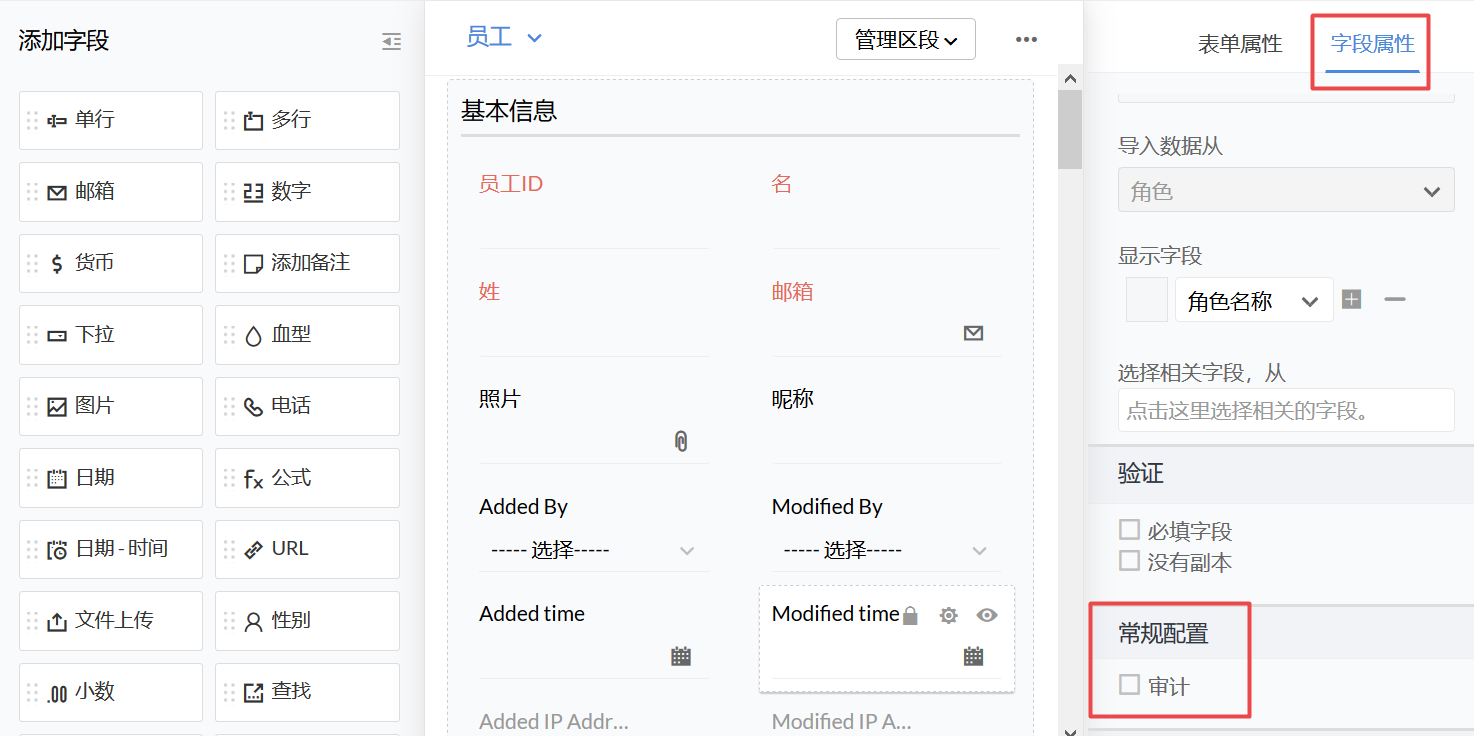Click the 员工ID input field
Viewport: 1474px width, 736px height.
(x=594, y=226)
